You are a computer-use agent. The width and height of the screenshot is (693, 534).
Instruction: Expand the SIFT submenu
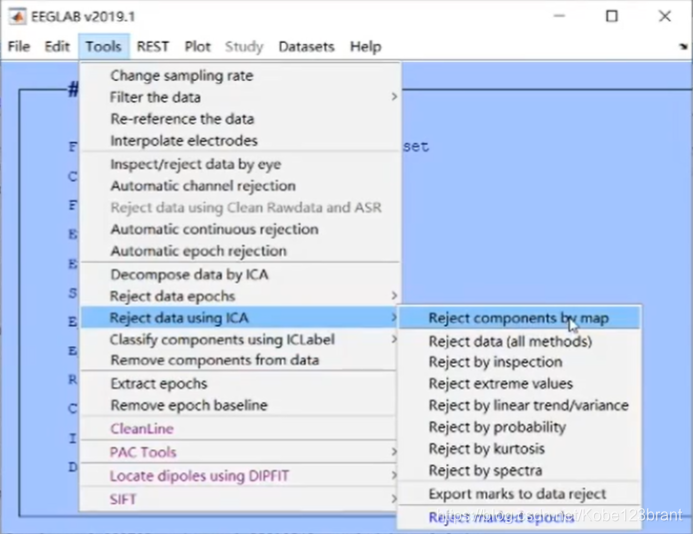coord(241,500)
